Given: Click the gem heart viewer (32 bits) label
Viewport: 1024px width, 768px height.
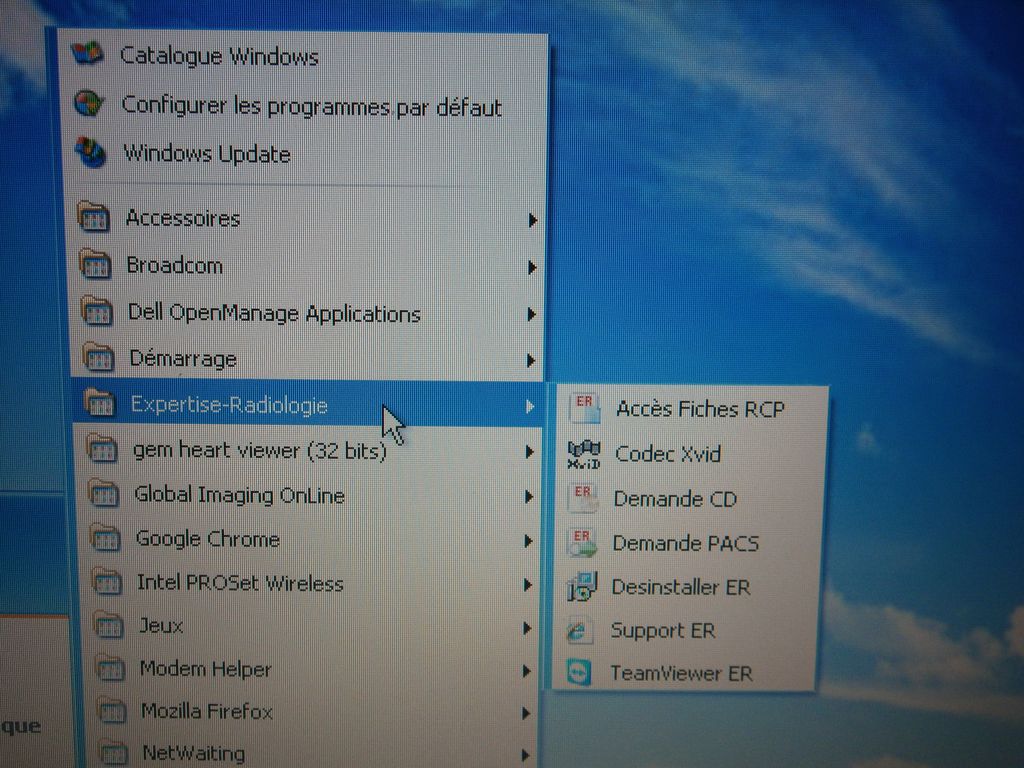Looking at the screenshot, I should (x=259, y=451).
